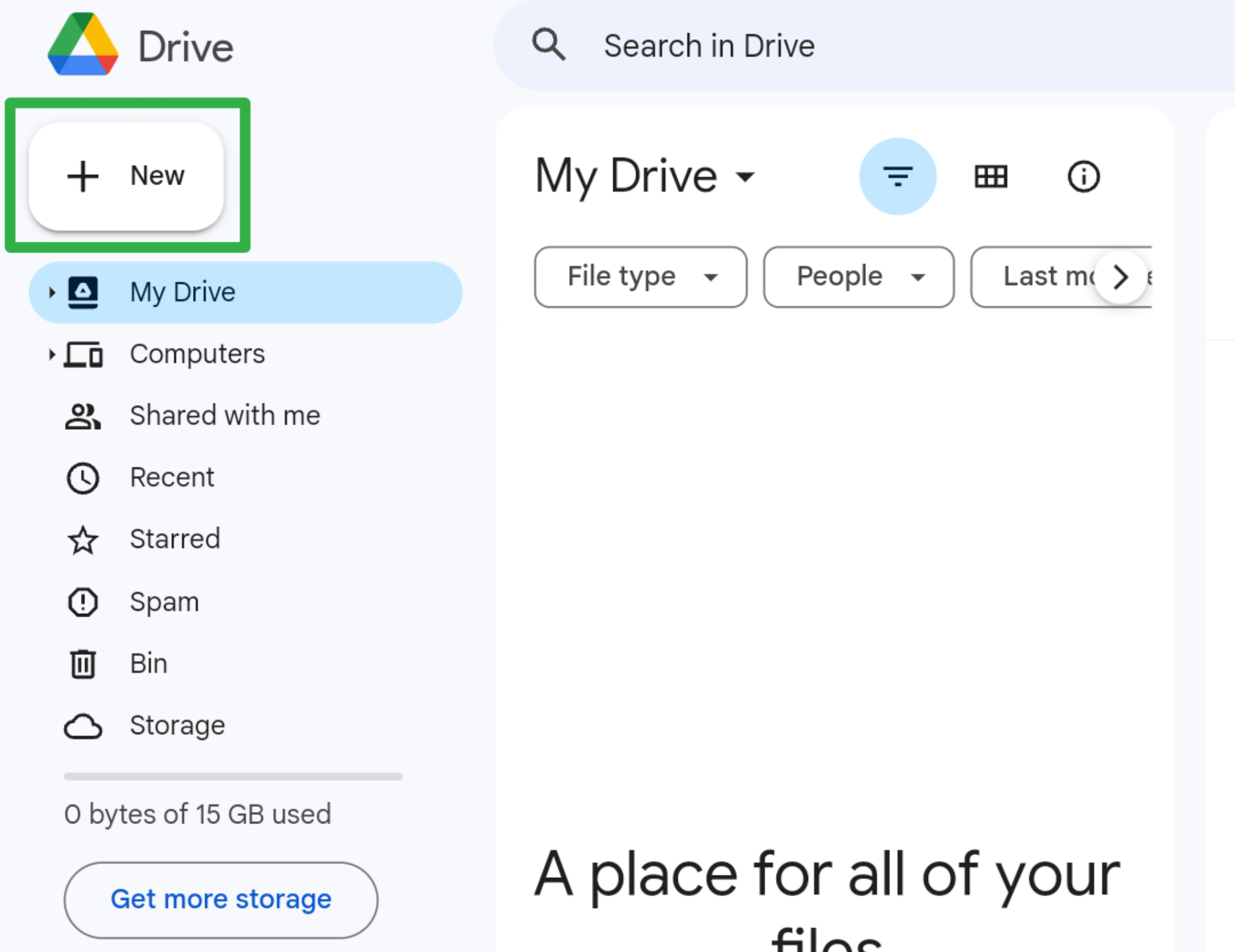Image resolution: width=1235 pixels, height=952 pixels.
Task: Click the Search in Drive field
Action: [865, 46]
